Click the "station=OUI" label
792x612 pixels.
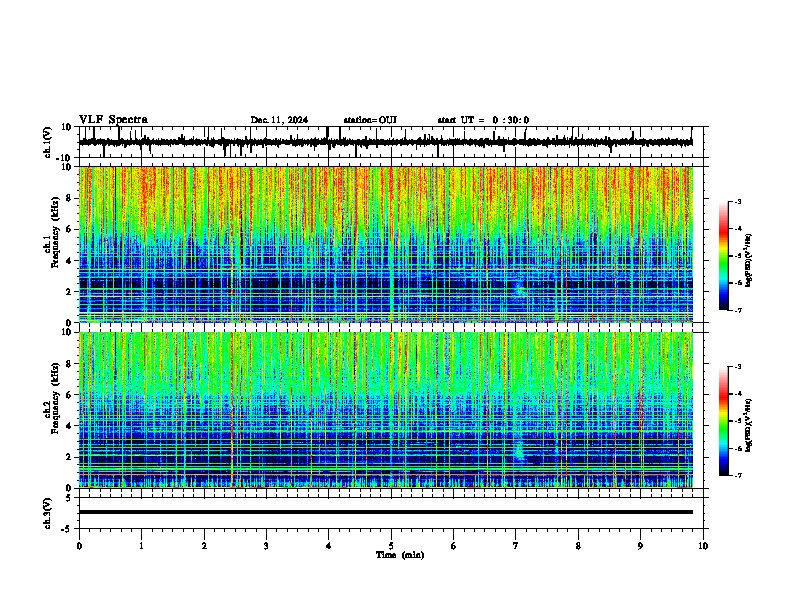click(370, 120)
